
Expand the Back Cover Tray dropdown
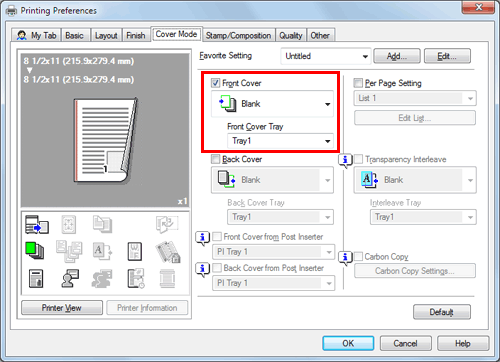click(x=280, y=217)
